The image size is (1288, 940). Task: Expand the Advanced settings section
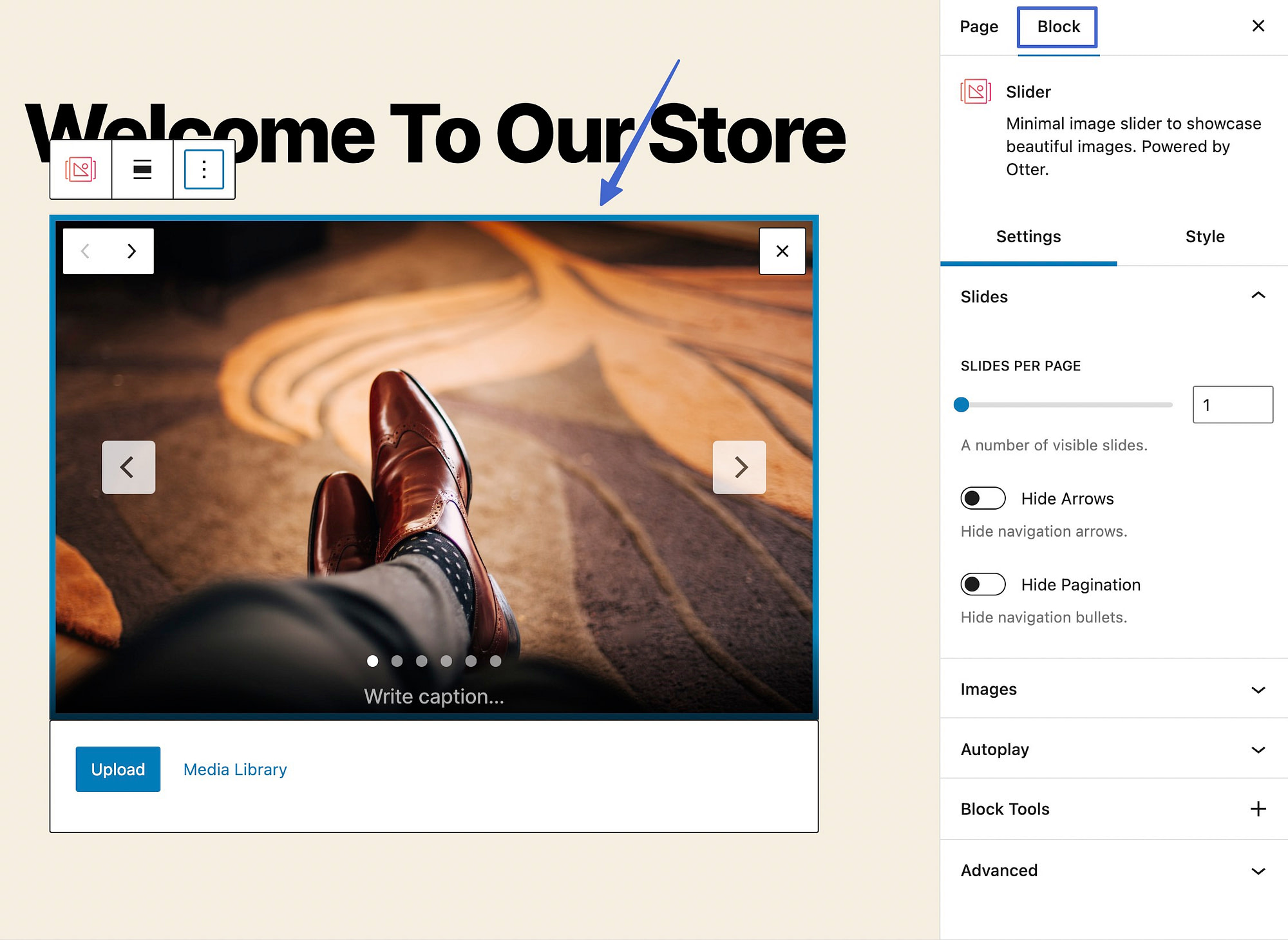(1113, 869)
